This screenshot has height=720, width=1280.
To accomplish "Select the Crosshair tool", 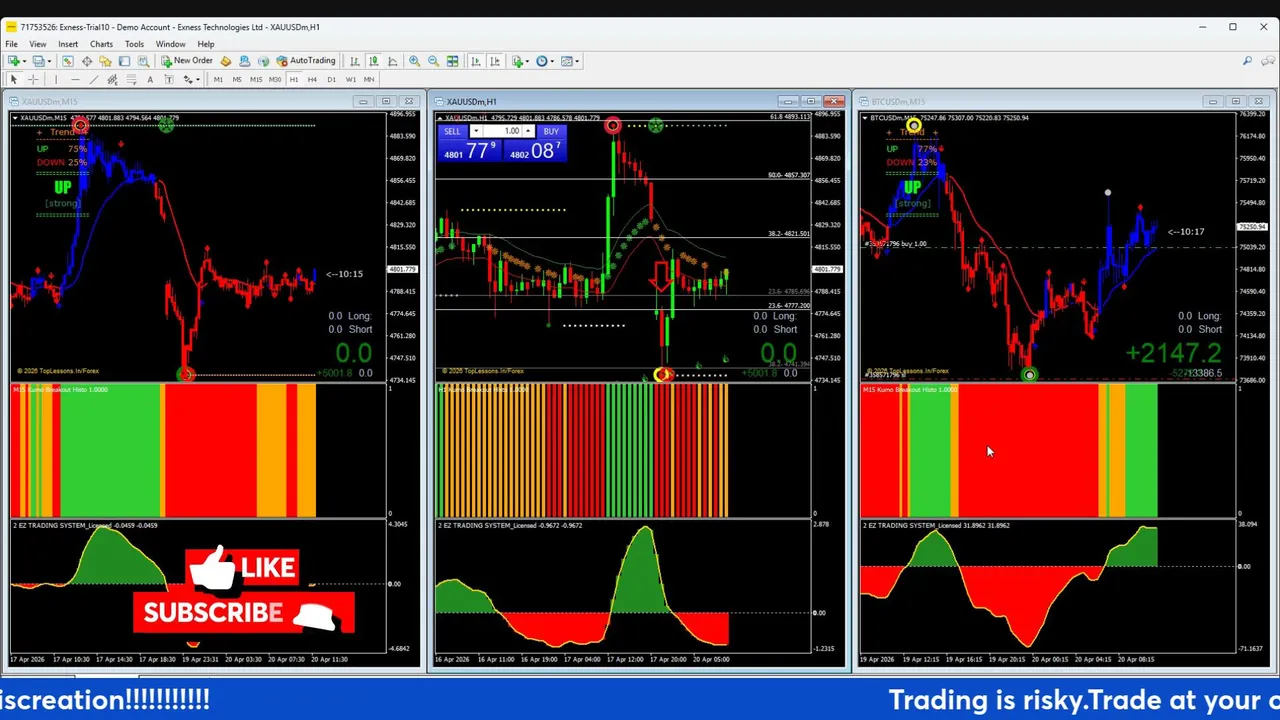I will 33,79.
